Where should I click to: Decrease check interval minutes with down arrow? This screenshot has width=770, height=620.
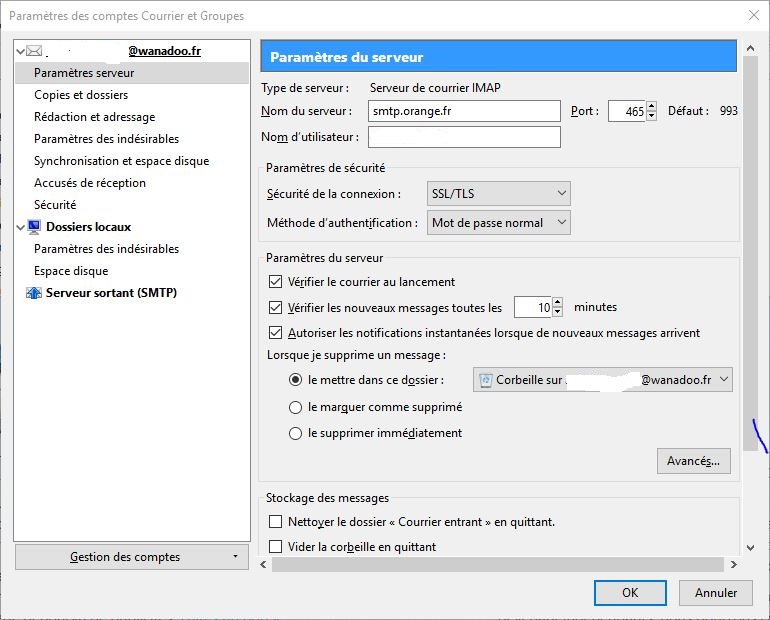tap(557, 313)
